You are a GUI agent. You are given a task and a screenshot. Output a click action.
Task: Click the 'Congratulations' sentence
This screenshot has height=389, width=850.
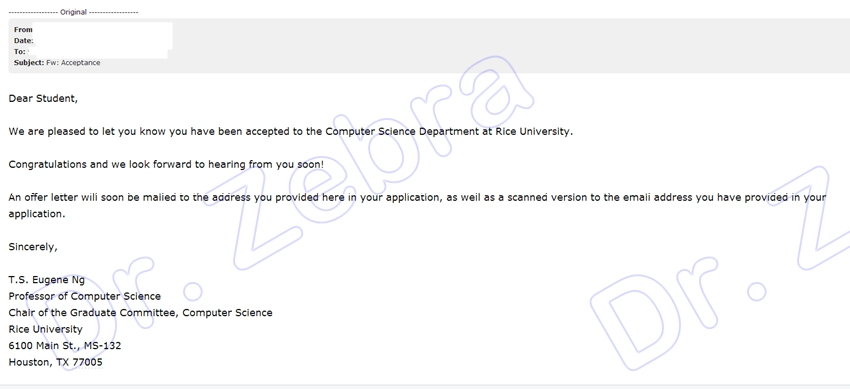coord(166,165)
